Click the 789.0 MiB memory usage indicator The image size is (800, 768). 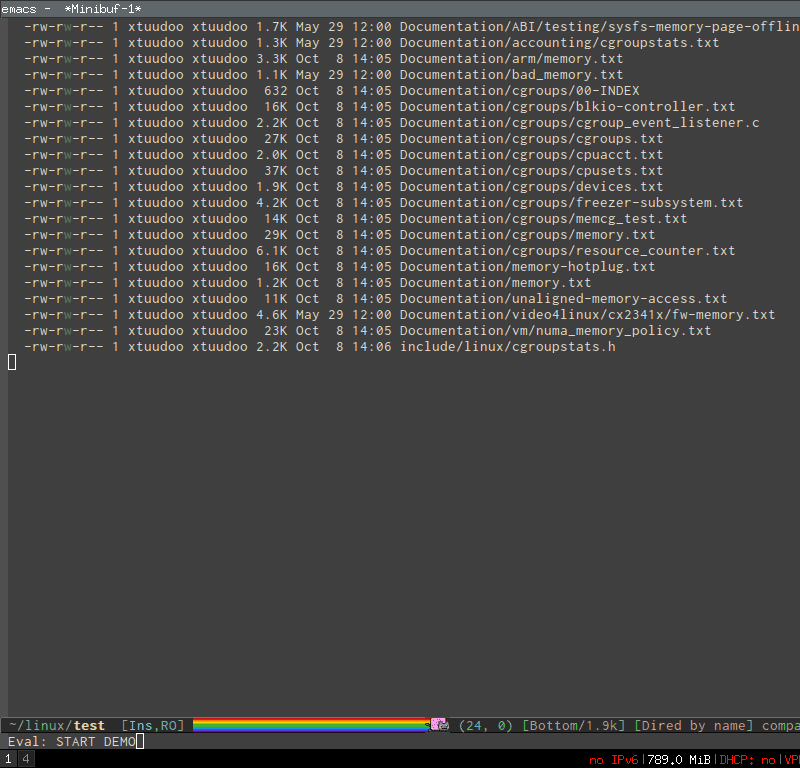[677, 759]
